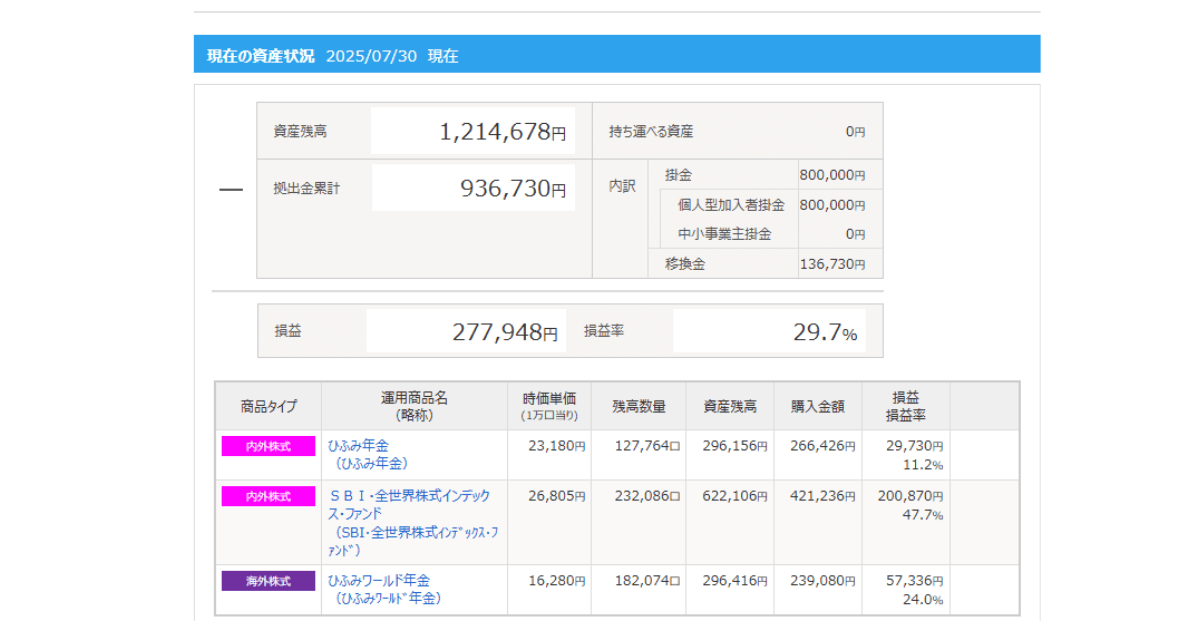Image resolution: width=1200 pixels, height=630 pixels.
Task: Click the 内外株式 tag beside ひふみ年金
Action: 268,446
